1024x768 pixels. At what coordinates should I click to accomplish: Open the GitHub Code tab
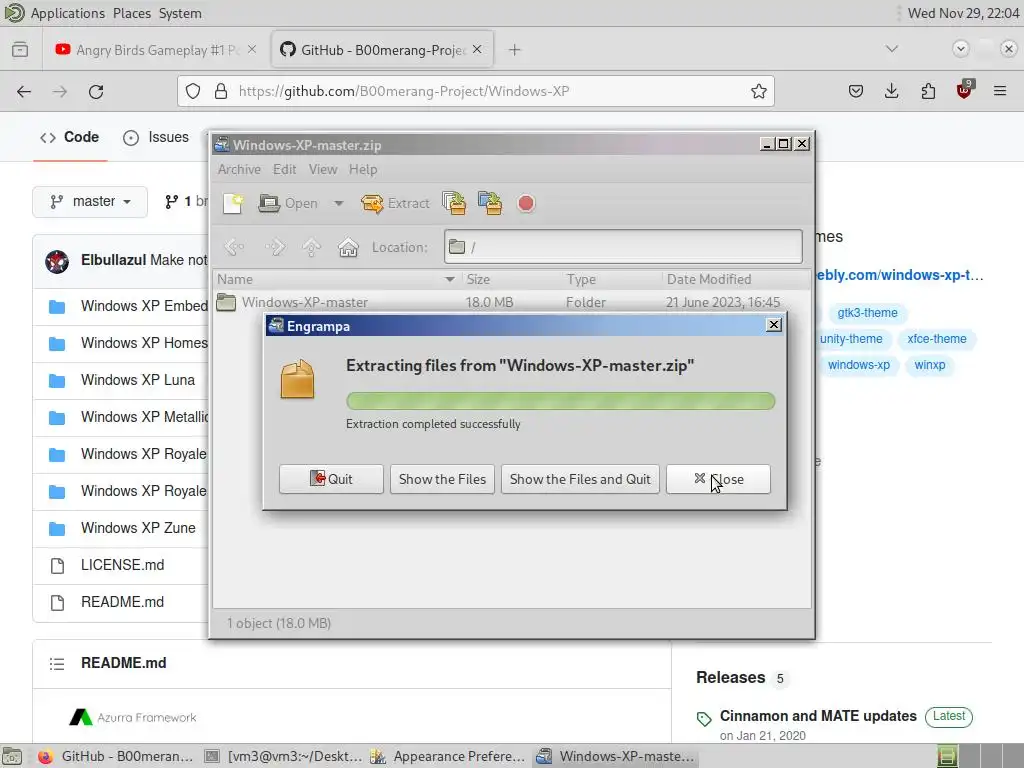tap(69, 137)
